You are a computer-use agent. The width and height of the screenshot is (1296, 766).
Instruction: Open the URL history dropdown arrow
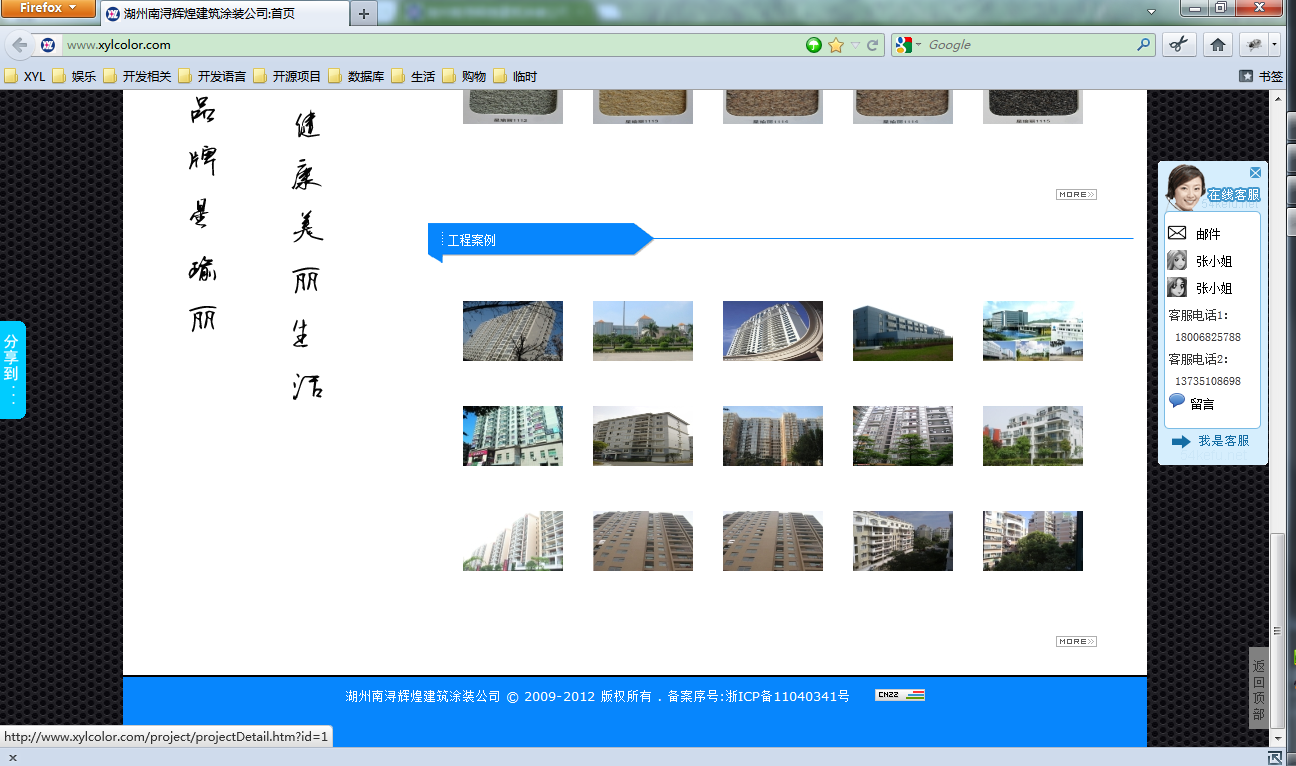click(x=855, y=45)
